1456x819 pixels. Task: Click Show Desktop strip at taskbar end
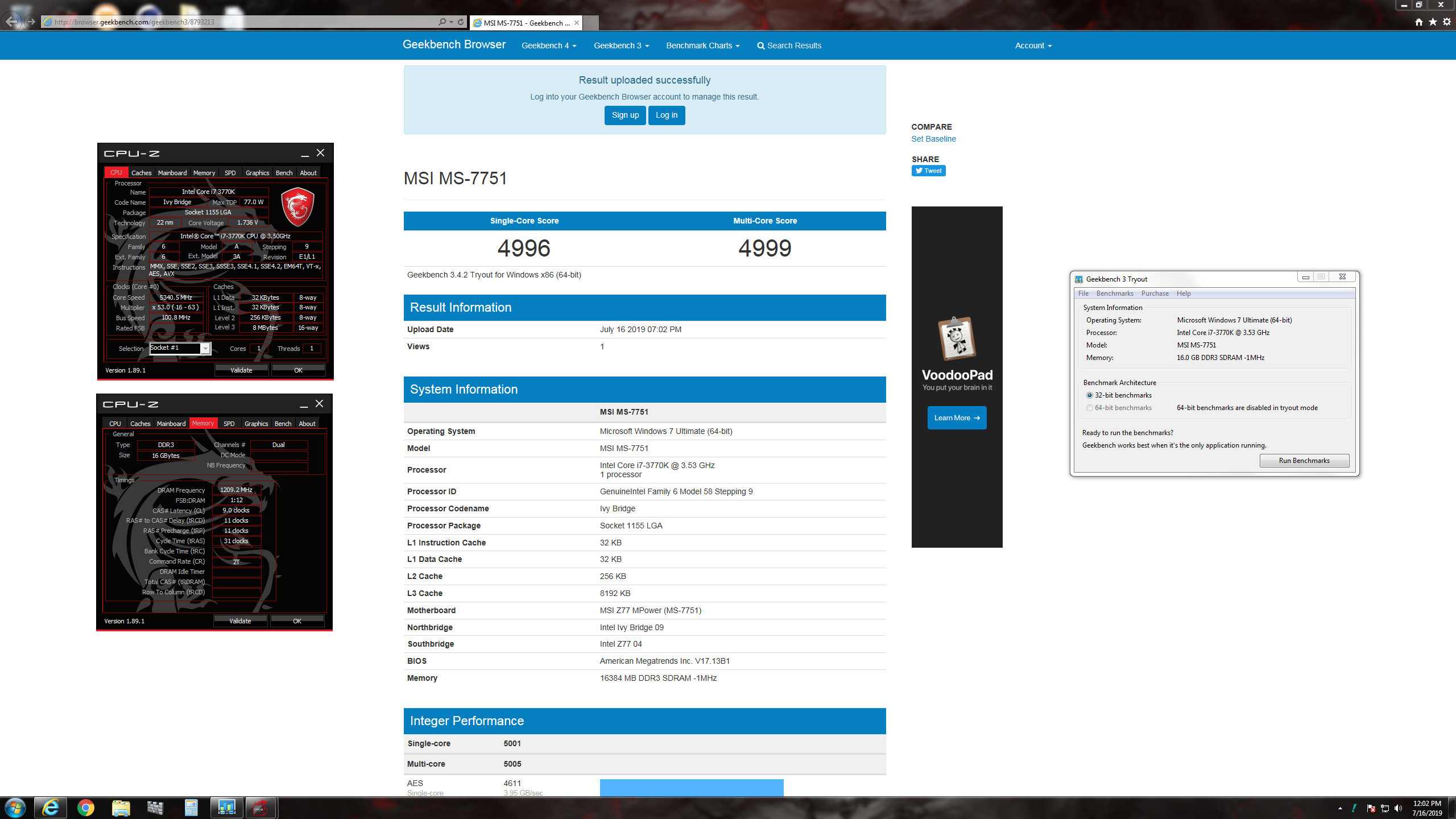point(1453,808)
